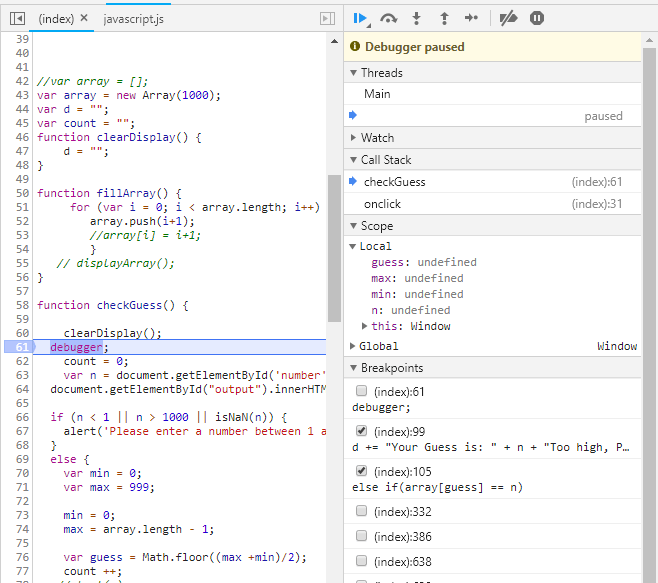
Task: Switch to the javascript.js tab
Action: point(133,19)
